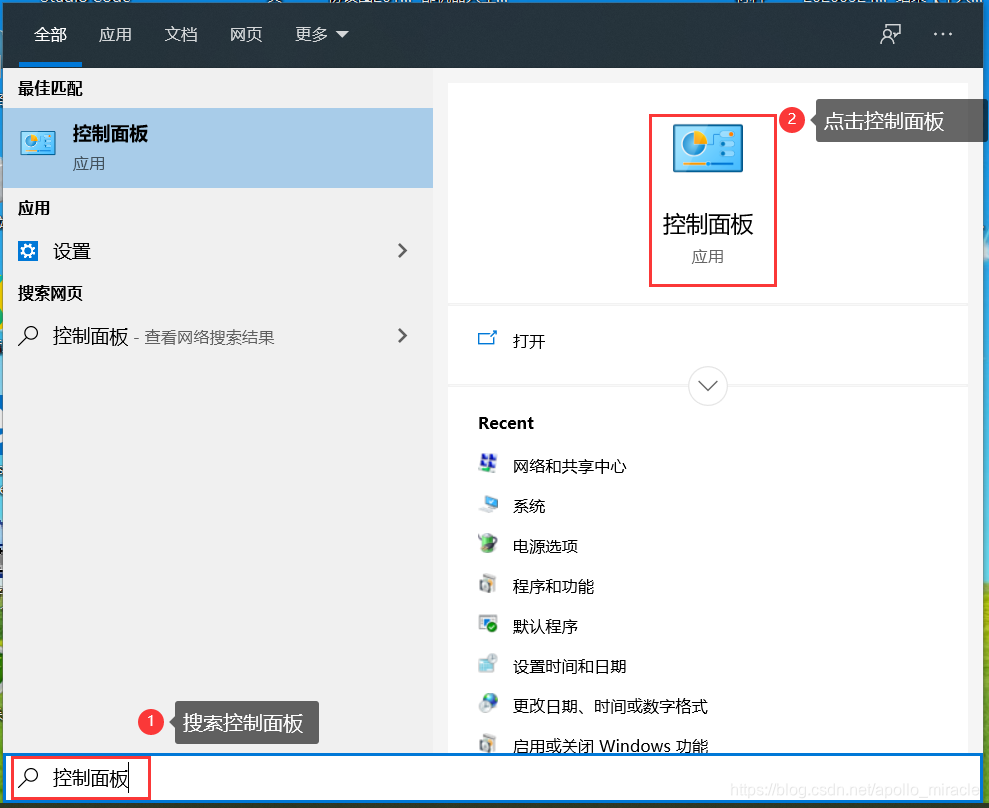
Task: Open 设置时间和日期 recent item
Action: [569, 667]
